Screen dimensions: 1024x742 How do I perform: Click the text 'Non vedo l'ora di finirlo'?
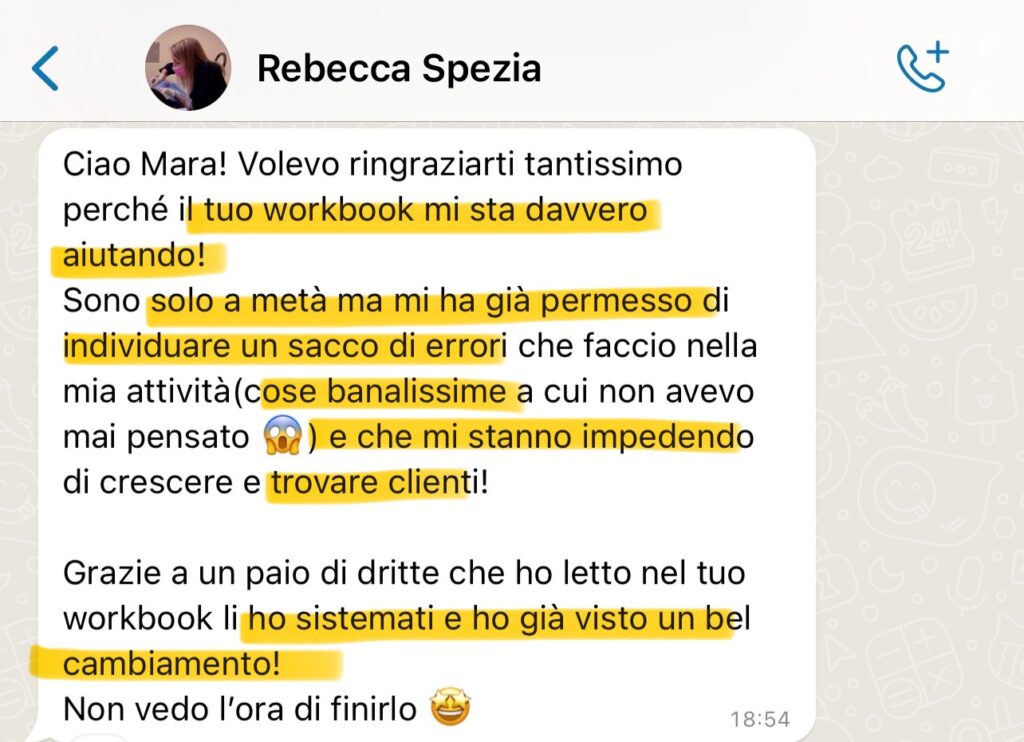click(x=240, y=709)
